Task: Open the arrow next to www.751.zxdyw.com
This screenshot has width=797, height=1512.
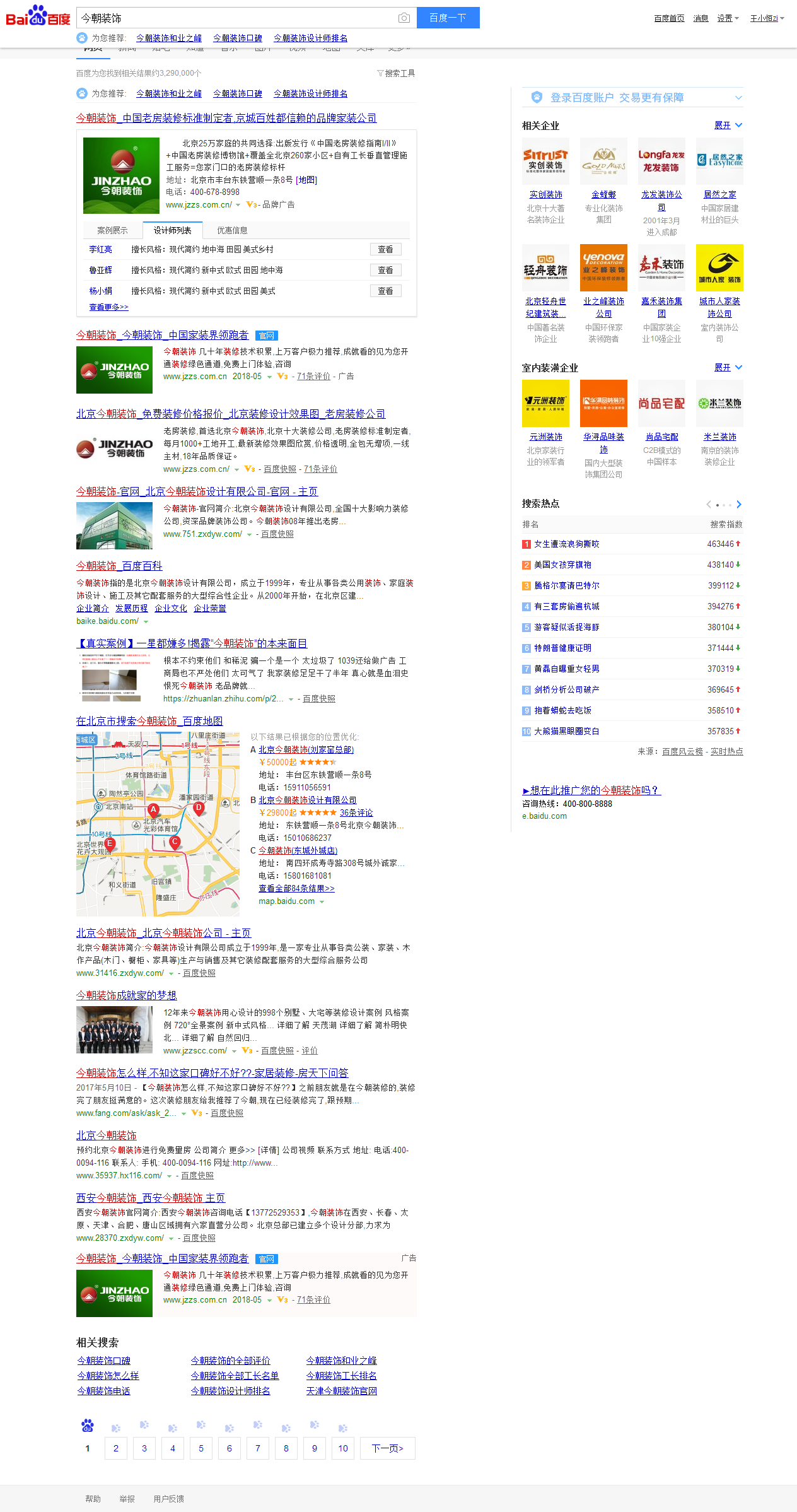Action: point(250,535)
